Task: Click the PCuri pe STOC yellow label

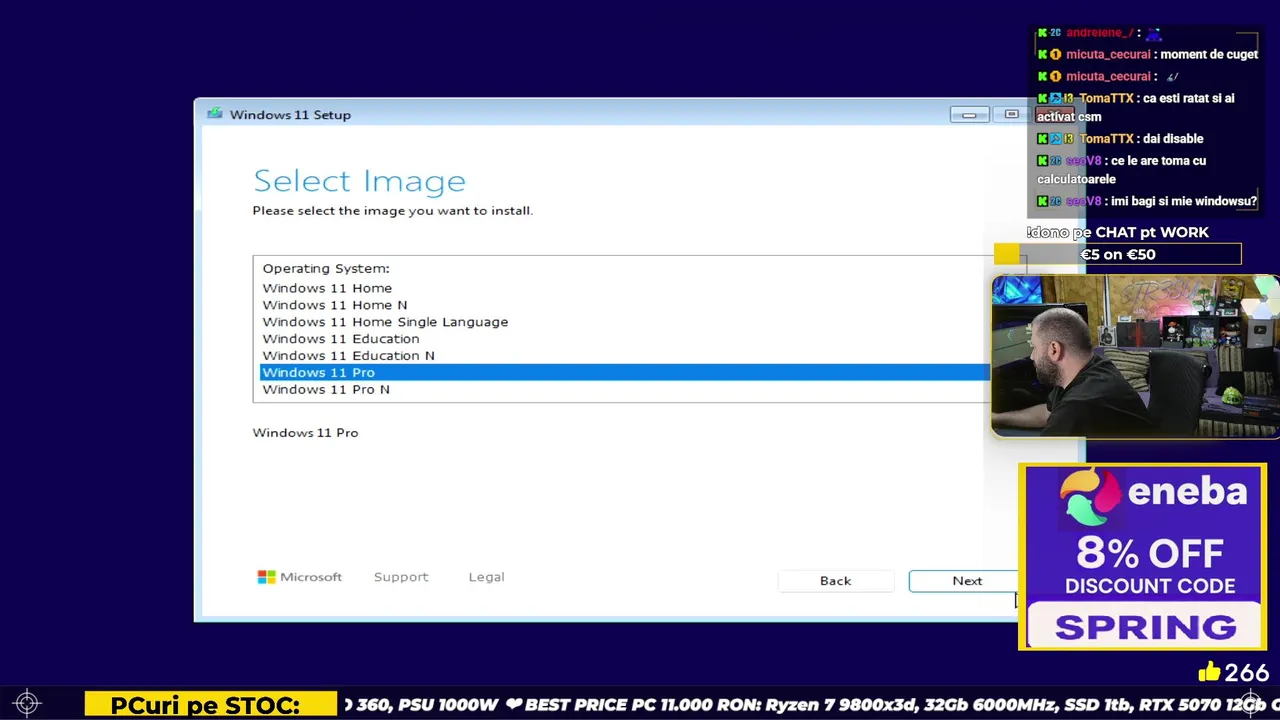Action: click(x=211, y=705)
